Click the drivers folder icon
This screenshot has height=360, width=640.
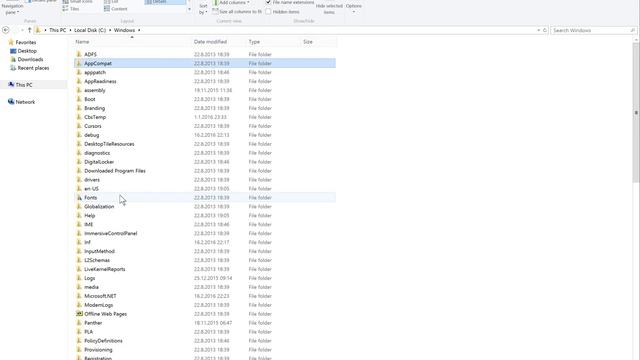tap(79, 179)
